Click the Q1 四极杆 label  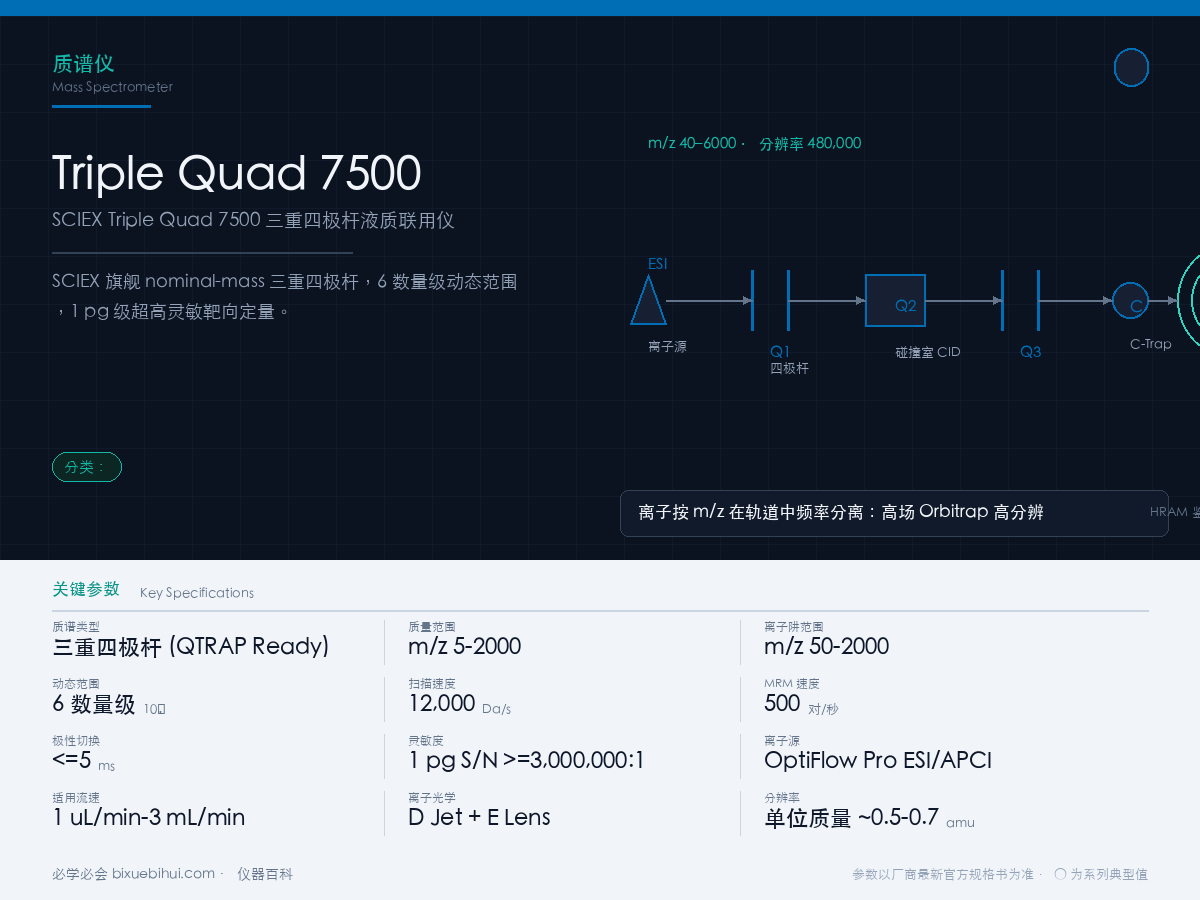click(789, 359)
